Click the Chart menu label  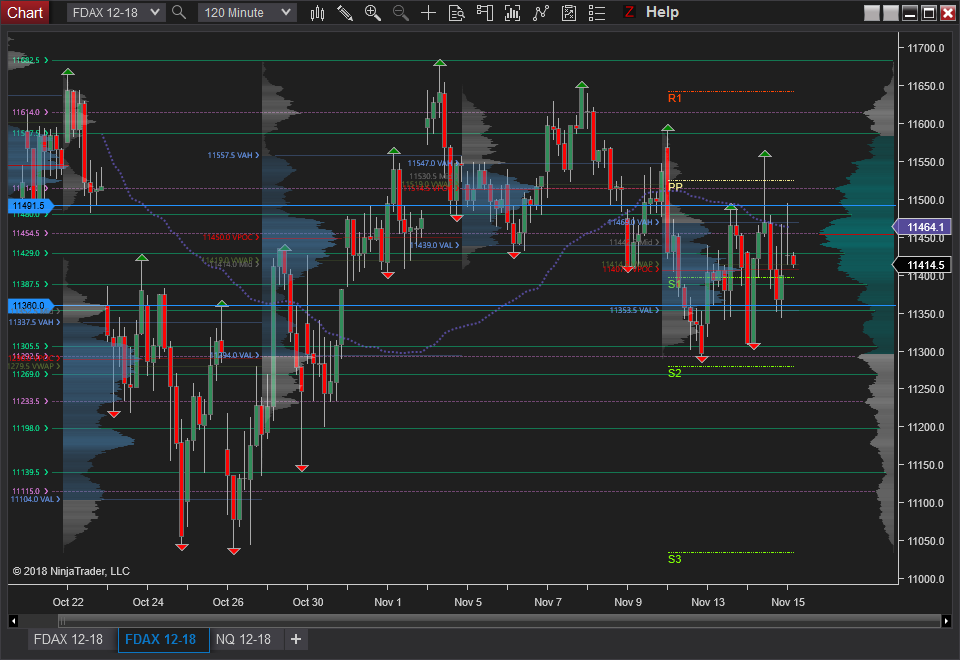pyautogui.click(x=25, y=12)
